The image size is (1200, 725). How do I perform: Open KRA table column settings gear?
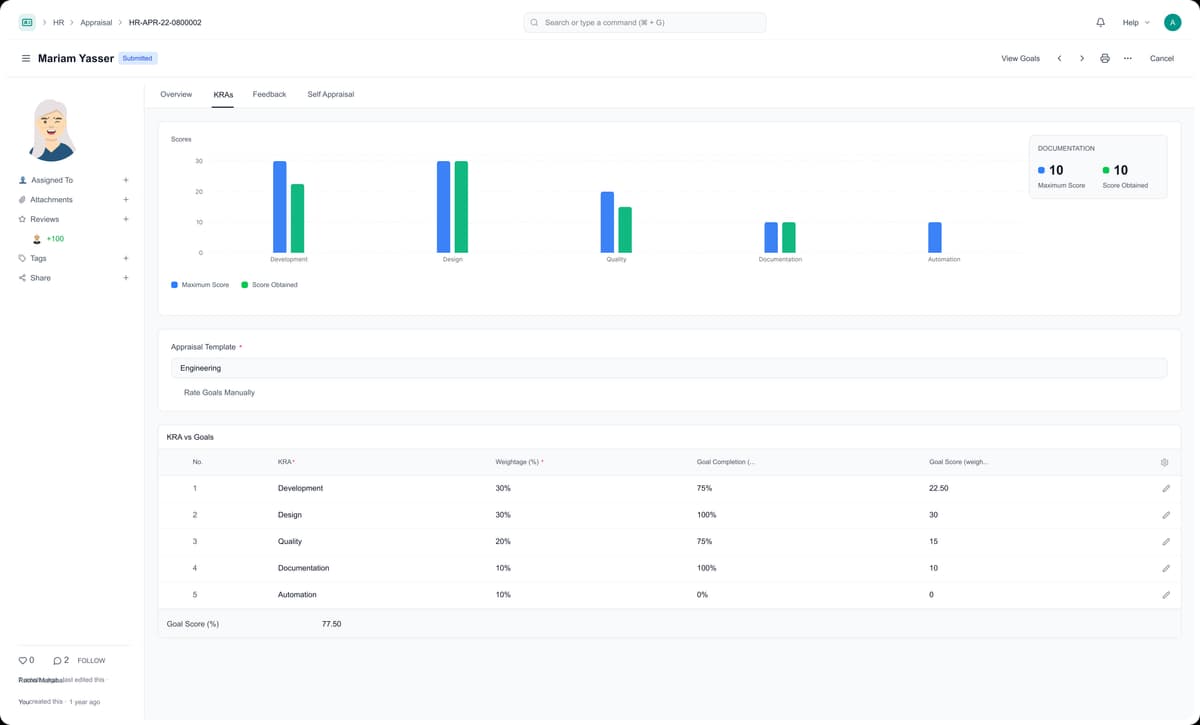click(1165, 462)
